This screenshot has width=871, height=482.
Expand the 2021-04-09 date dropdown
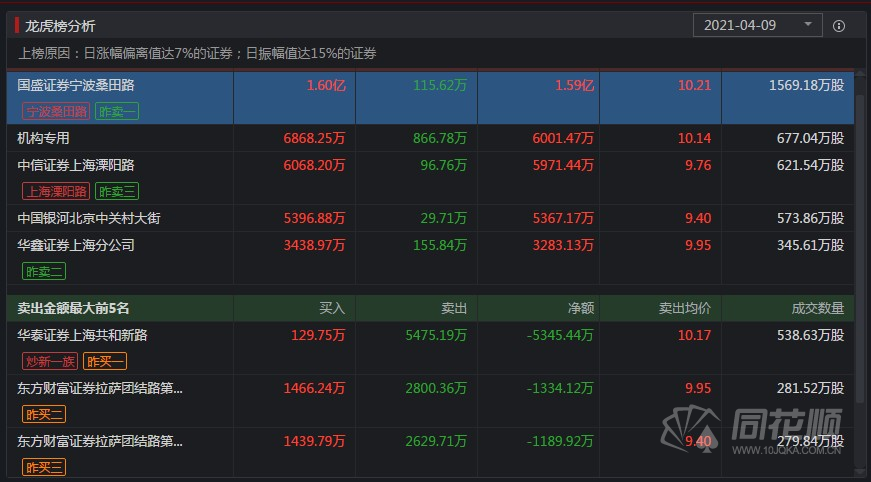coord(758,25)
